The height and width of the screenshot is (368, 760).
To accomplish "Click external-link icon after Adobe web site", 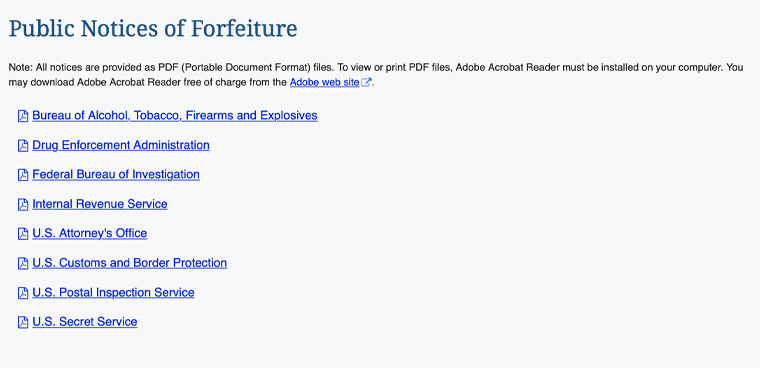I will pos(366,82).
